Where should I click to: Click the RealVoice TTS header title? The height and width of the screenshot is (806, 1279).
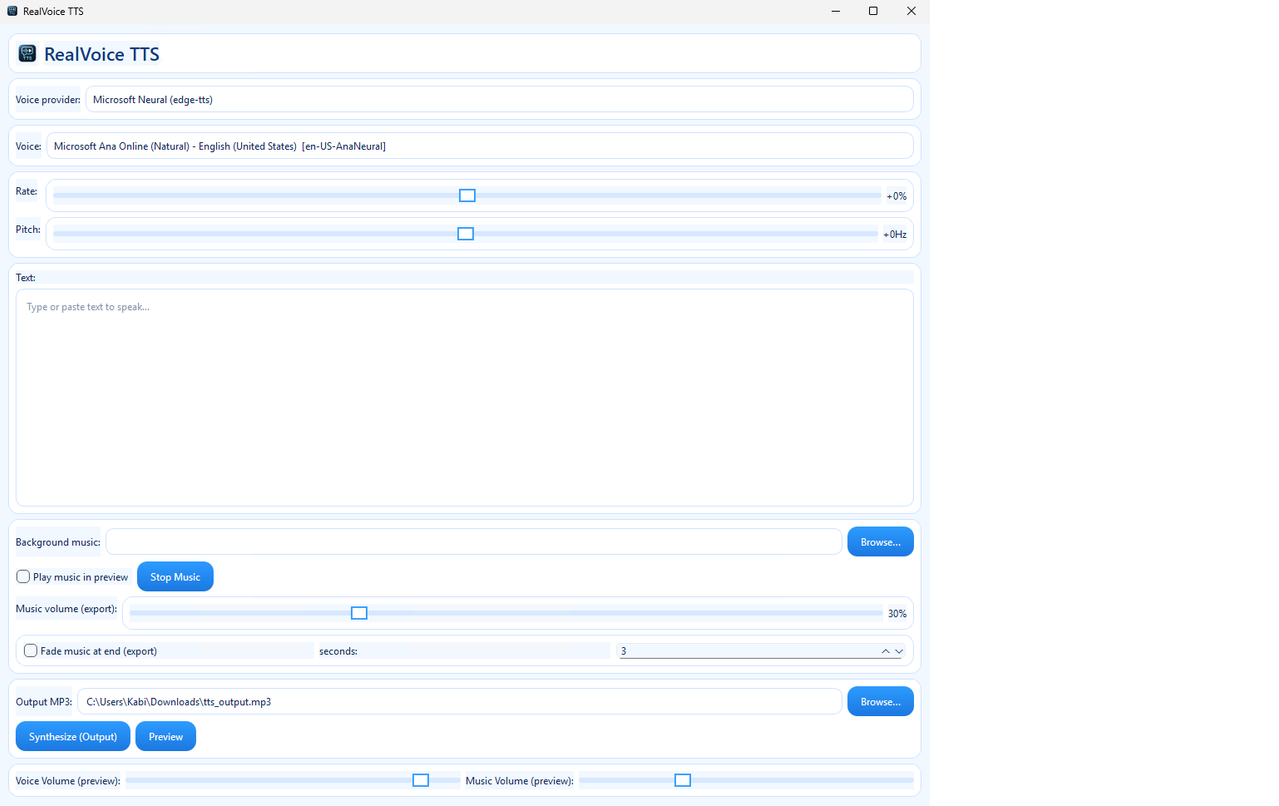(102, 54)
